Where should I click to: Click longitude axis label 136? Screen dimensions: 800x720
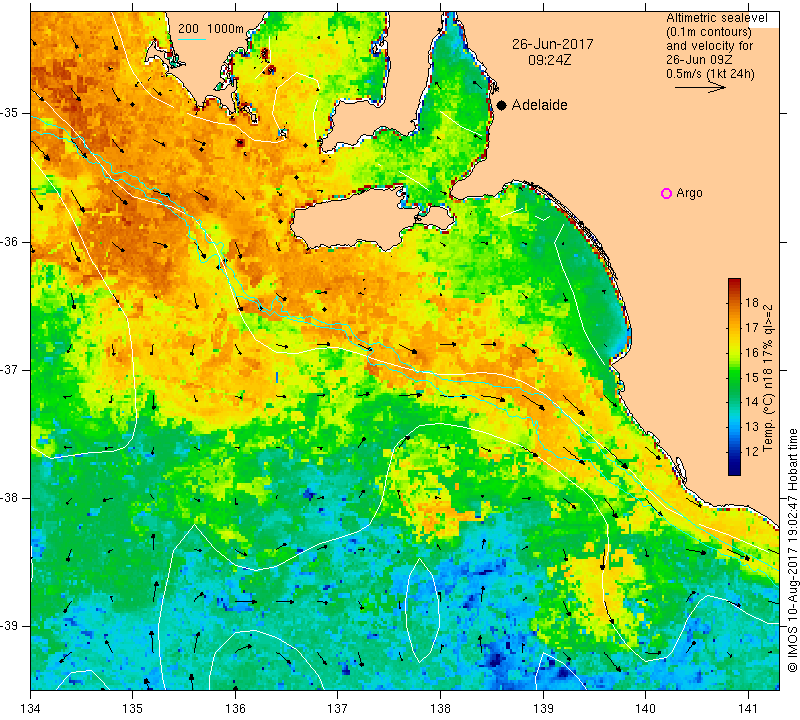point(235,709)
